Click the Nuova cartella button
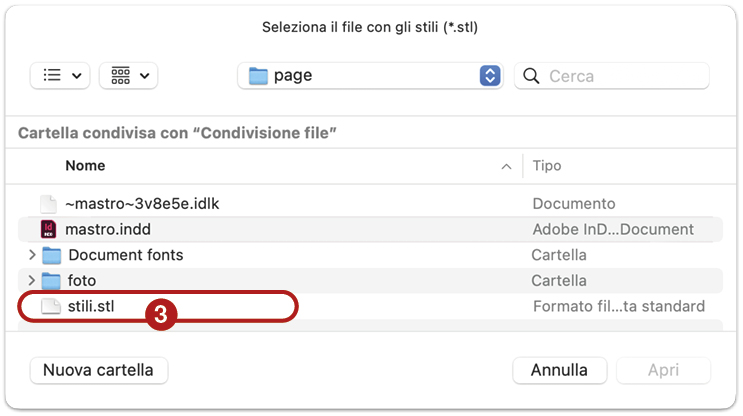Viewport: 743px width, 416px height. tap(99, 371)
